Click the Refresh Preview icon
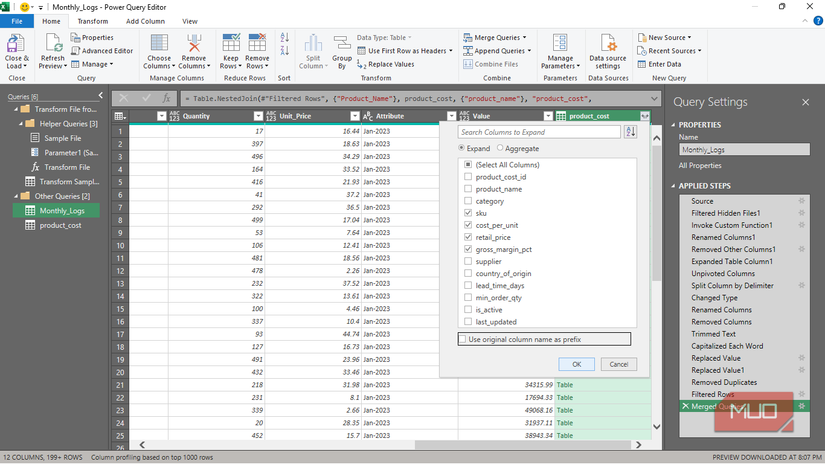 (x=53, y=43)
